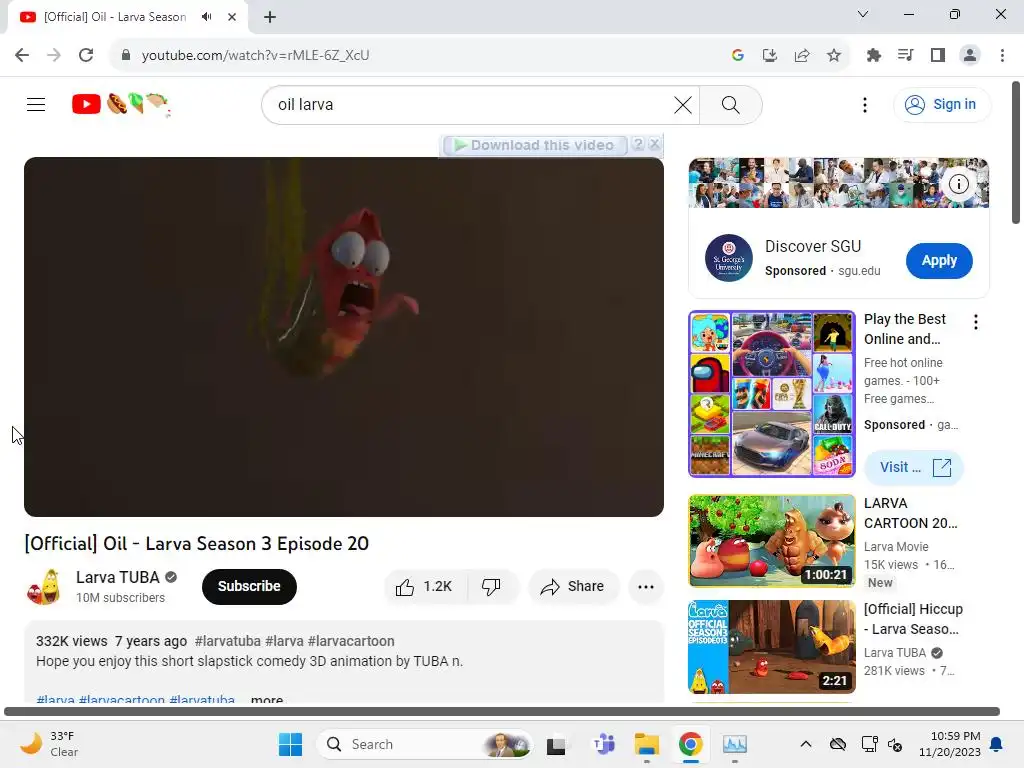Screen dimensions: 1024x768
Task: Open Discover SGU ad title
Action: 813,246
